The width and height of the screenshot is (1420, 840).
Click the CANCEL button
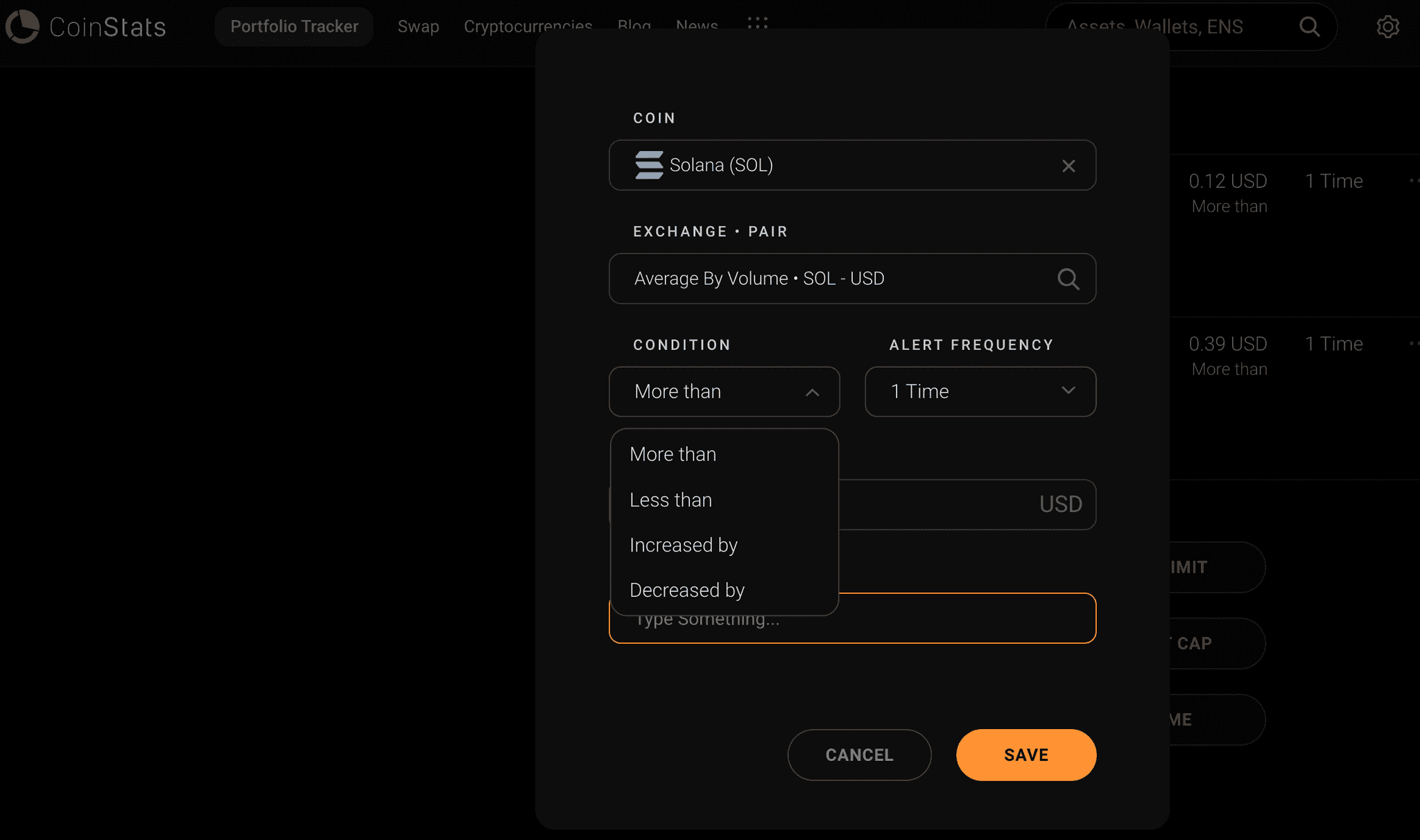coord(859,754)
